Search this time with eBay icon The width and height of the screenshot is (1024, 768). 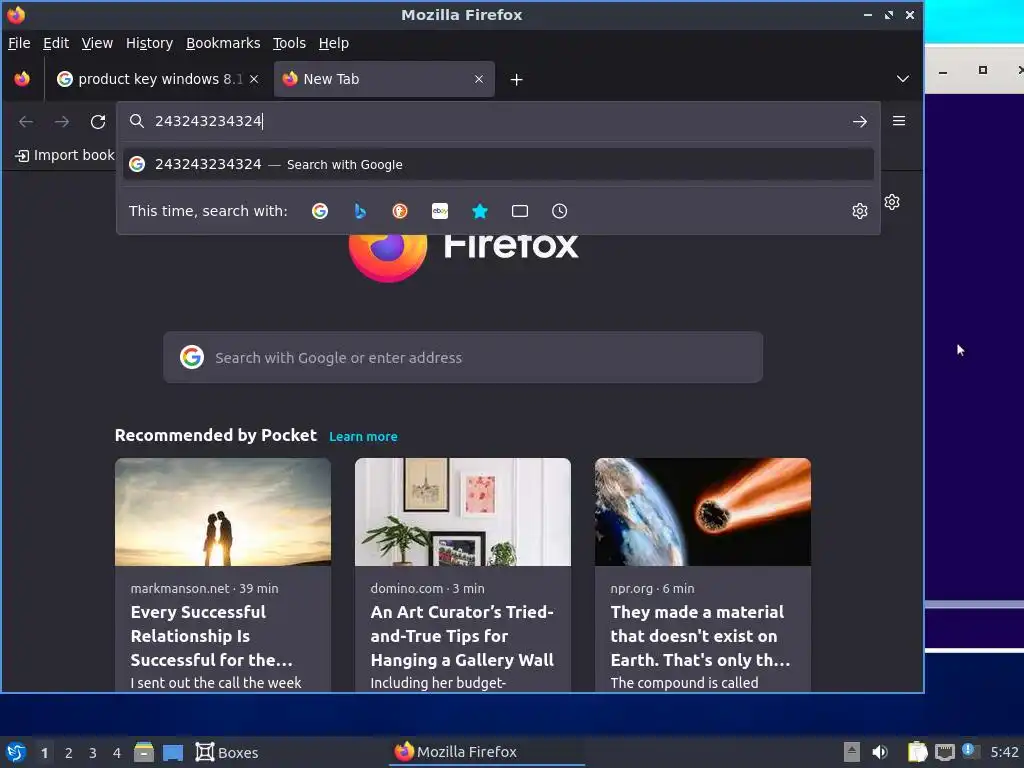pyautogui.click(x=440, y=211)
